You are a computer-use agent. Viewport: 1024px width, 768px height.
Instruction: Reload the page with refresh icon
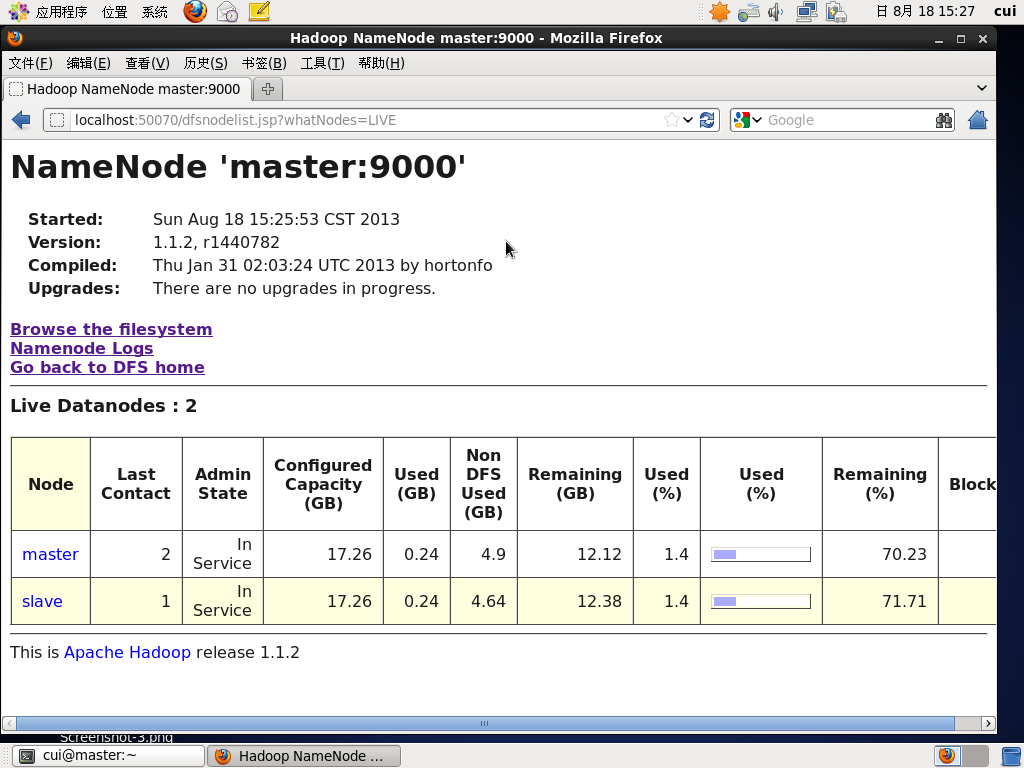[x=707, y=120]
